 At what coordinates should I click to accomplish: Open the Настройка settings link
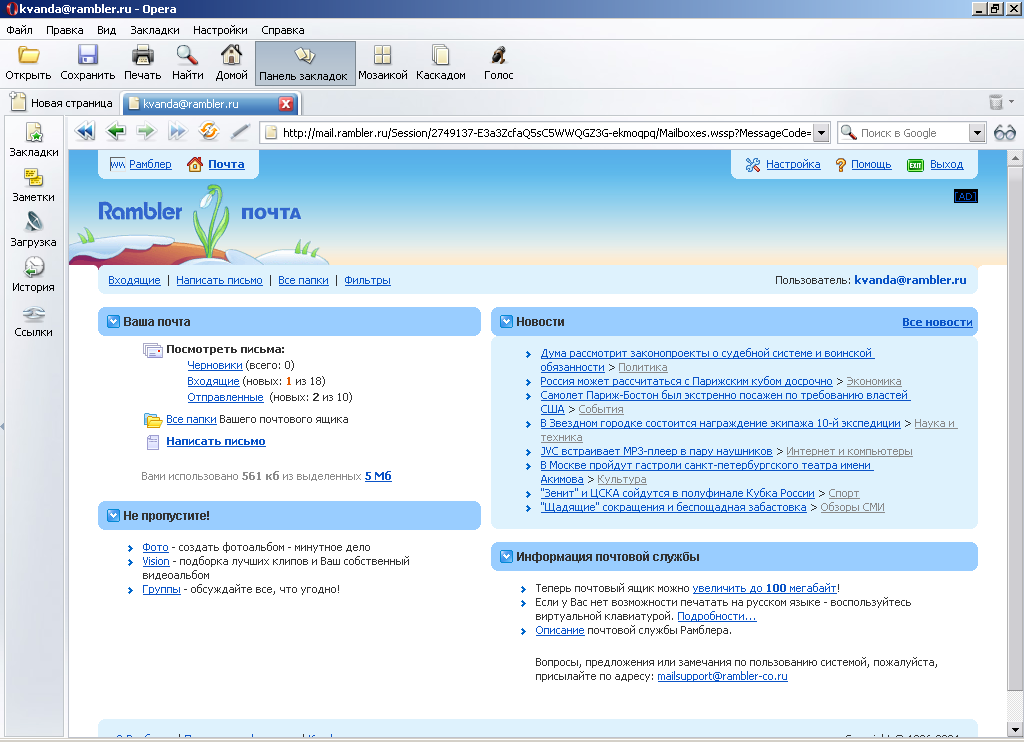793,164
